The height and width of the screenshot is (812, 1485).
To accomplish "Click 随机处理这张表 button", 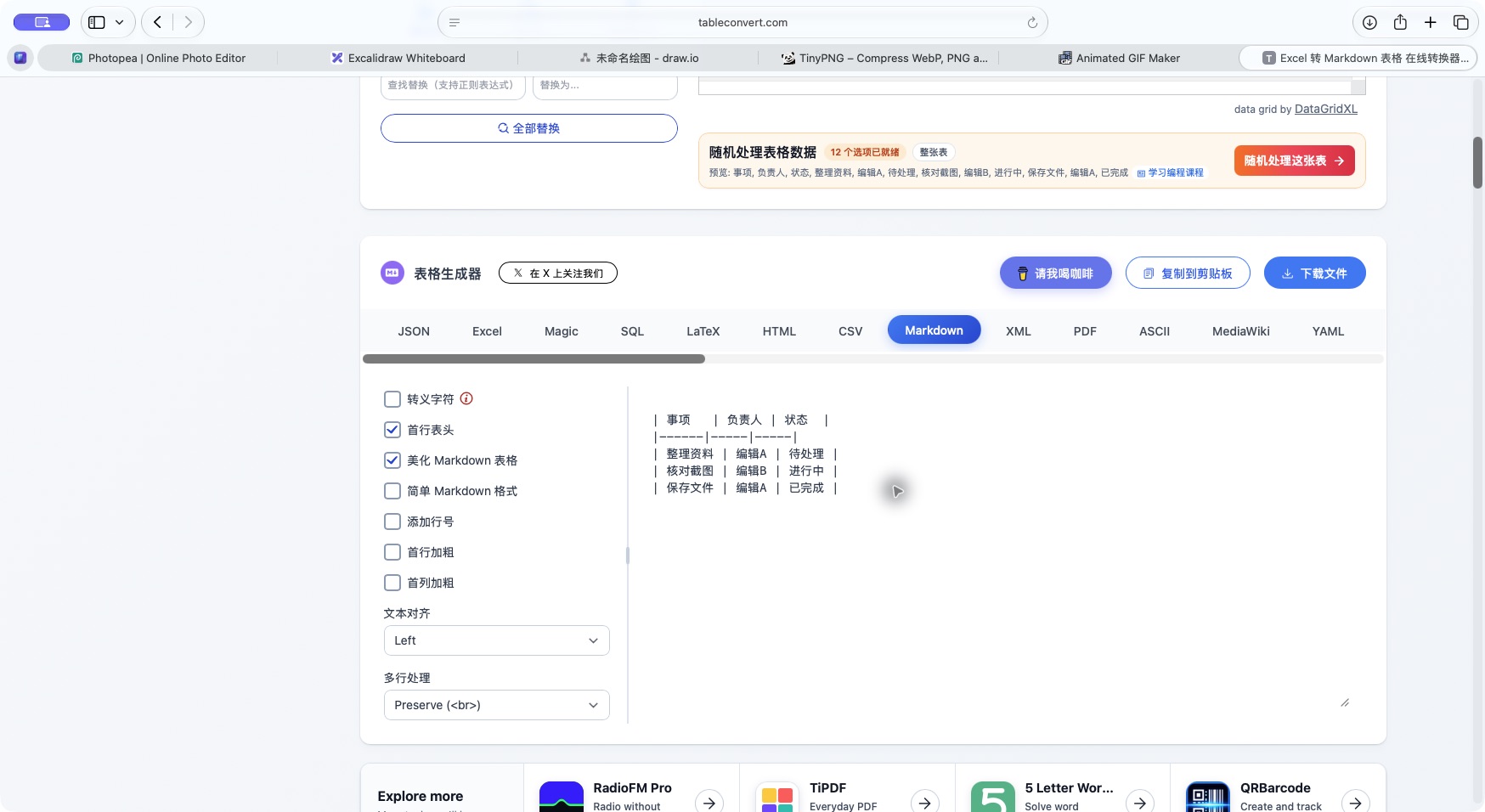I will pyautogui.click(x=1294, y=161).
